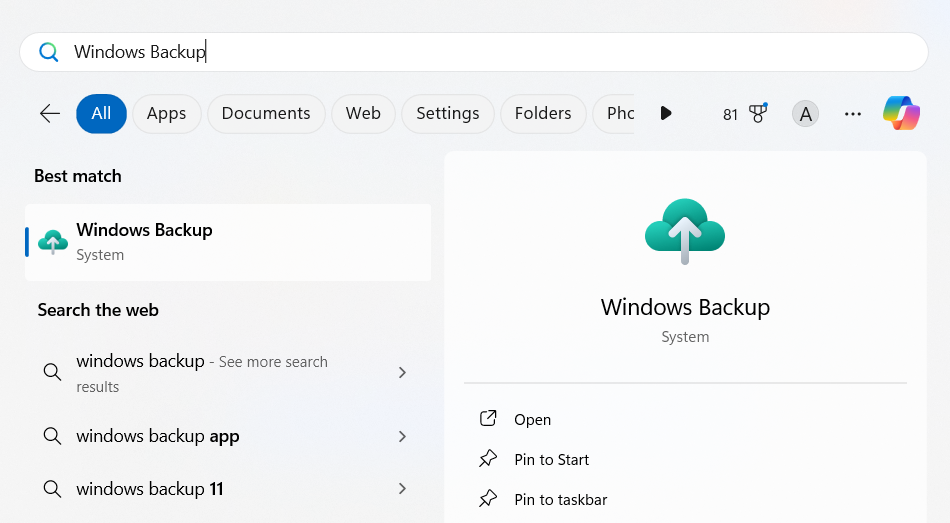Click the 'Best match' heading
Viewport: 950px width, 523px height.
78,176
